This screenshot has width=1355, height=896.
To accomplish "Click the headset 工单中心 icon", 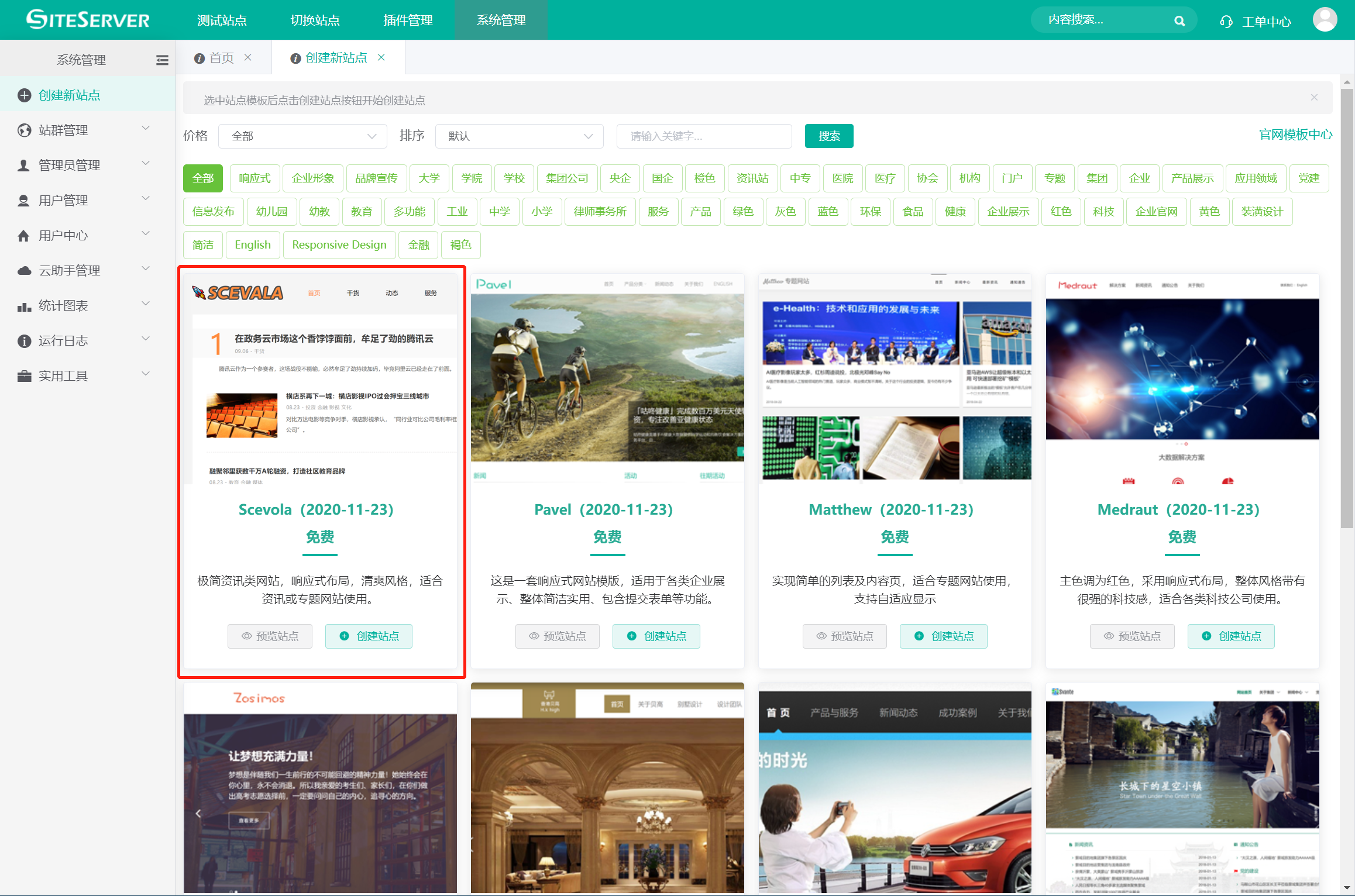I will (x=1226, y=22).
